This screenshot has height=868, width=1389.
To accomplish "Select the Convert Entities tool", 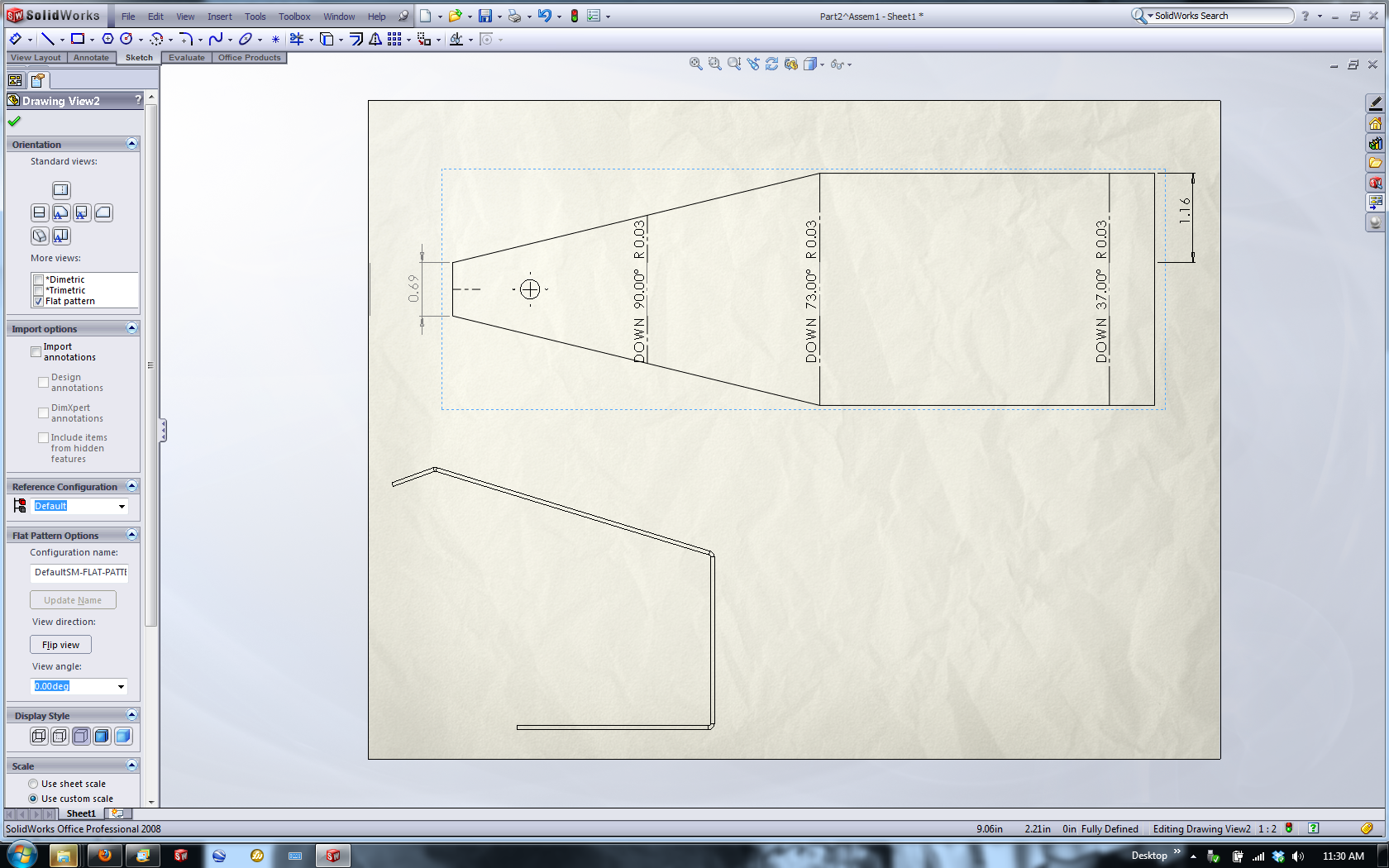I will pos(327,39).
